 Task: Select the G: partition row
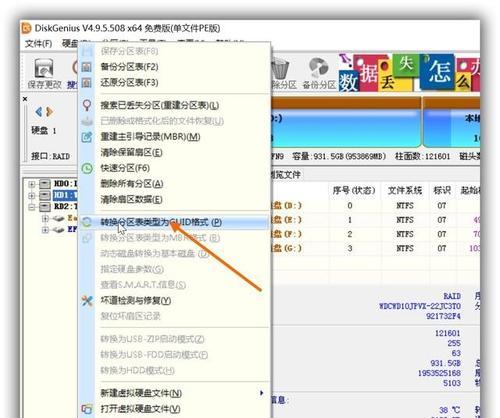click(375, 249)
